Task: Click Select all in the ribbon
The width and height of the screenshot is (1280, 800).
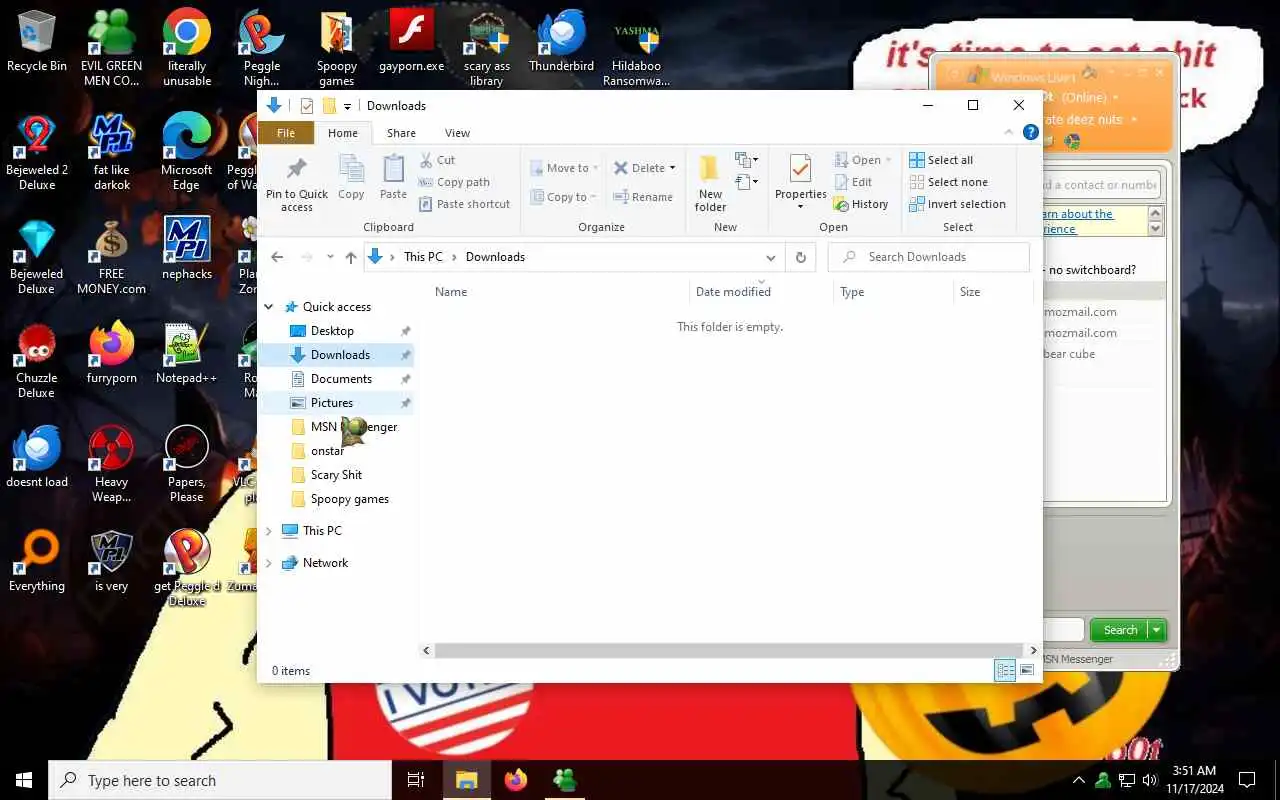Action: (x=941, y=160)
